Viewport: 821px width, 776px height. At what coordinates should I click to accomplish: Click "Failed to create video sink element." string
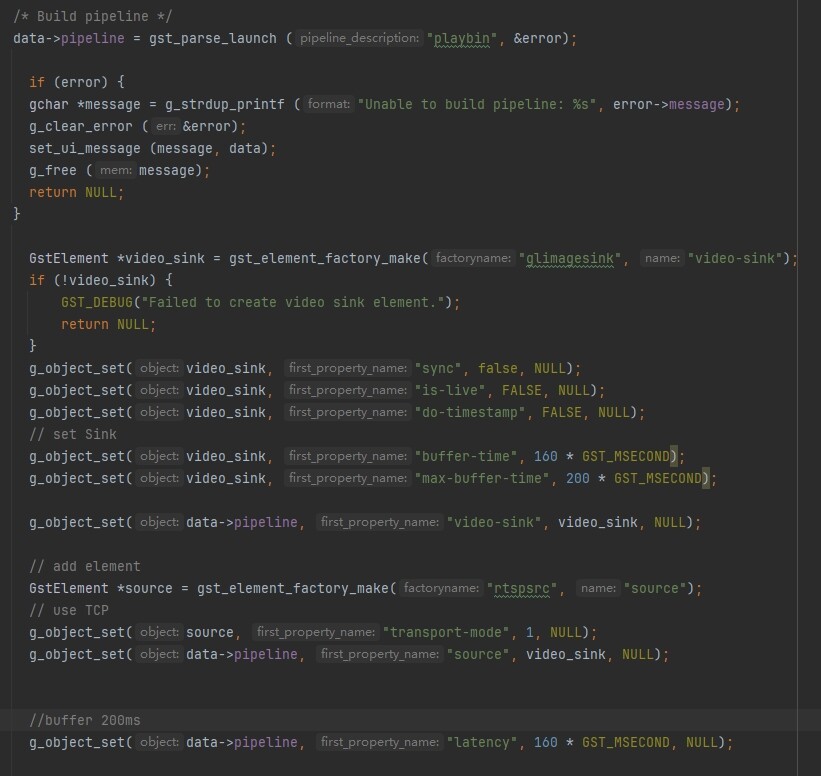coord(293,302)
